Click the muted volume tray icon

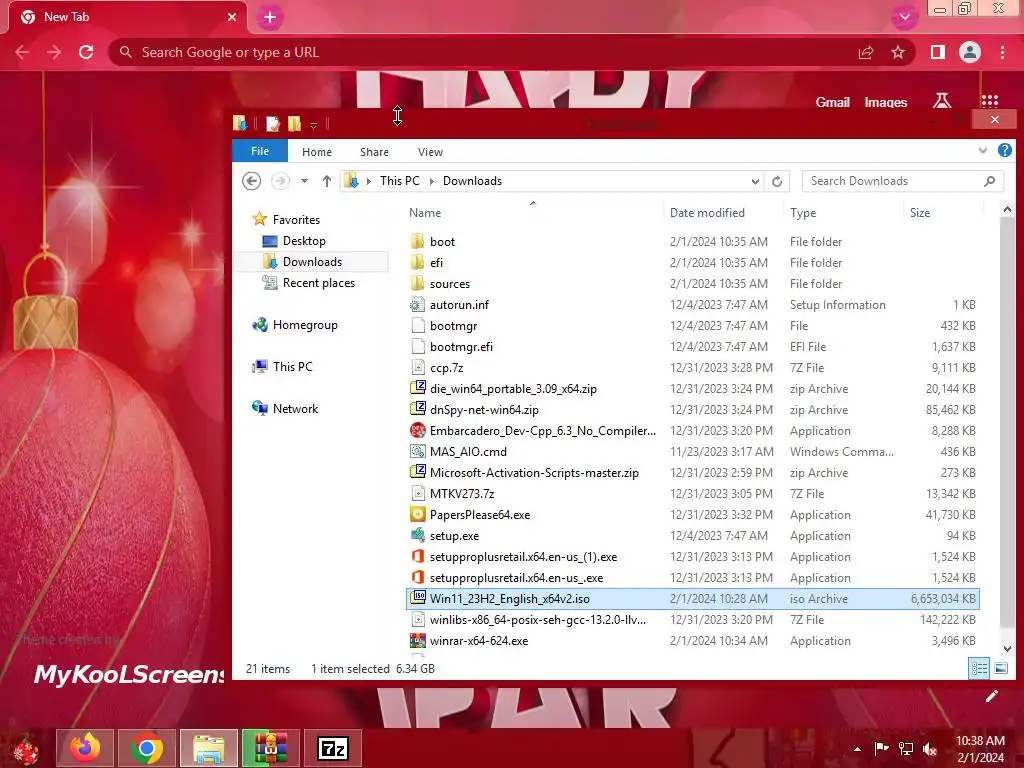coord(930,749)
